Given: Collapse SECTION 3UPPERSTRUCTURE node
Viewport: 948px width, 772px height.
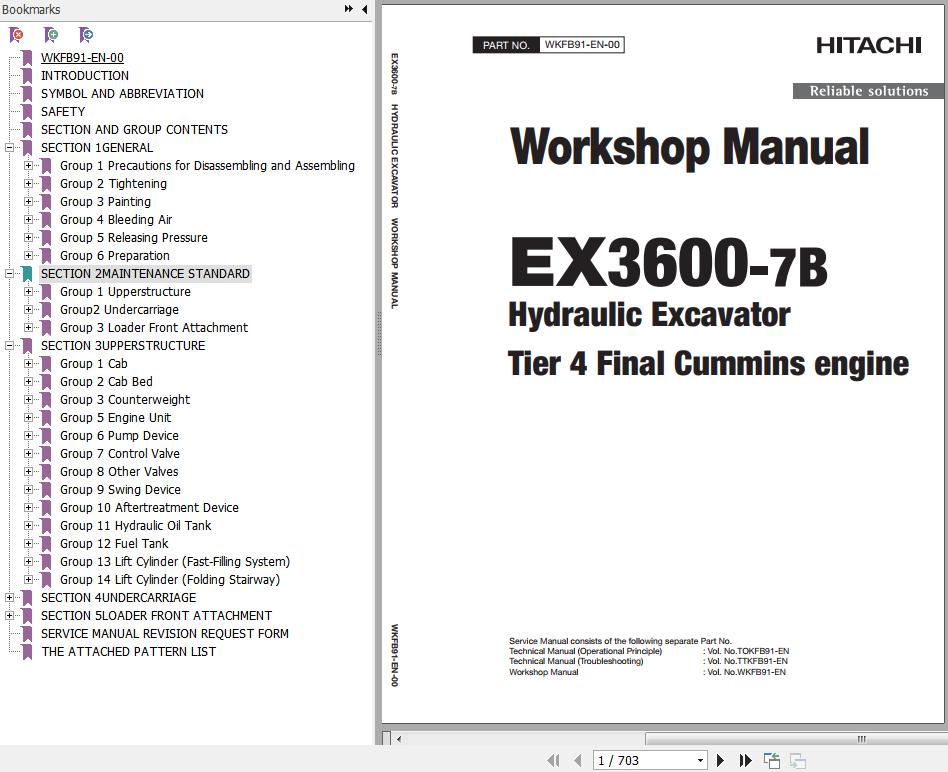Looking at the screenshot, I should point(9,346).
